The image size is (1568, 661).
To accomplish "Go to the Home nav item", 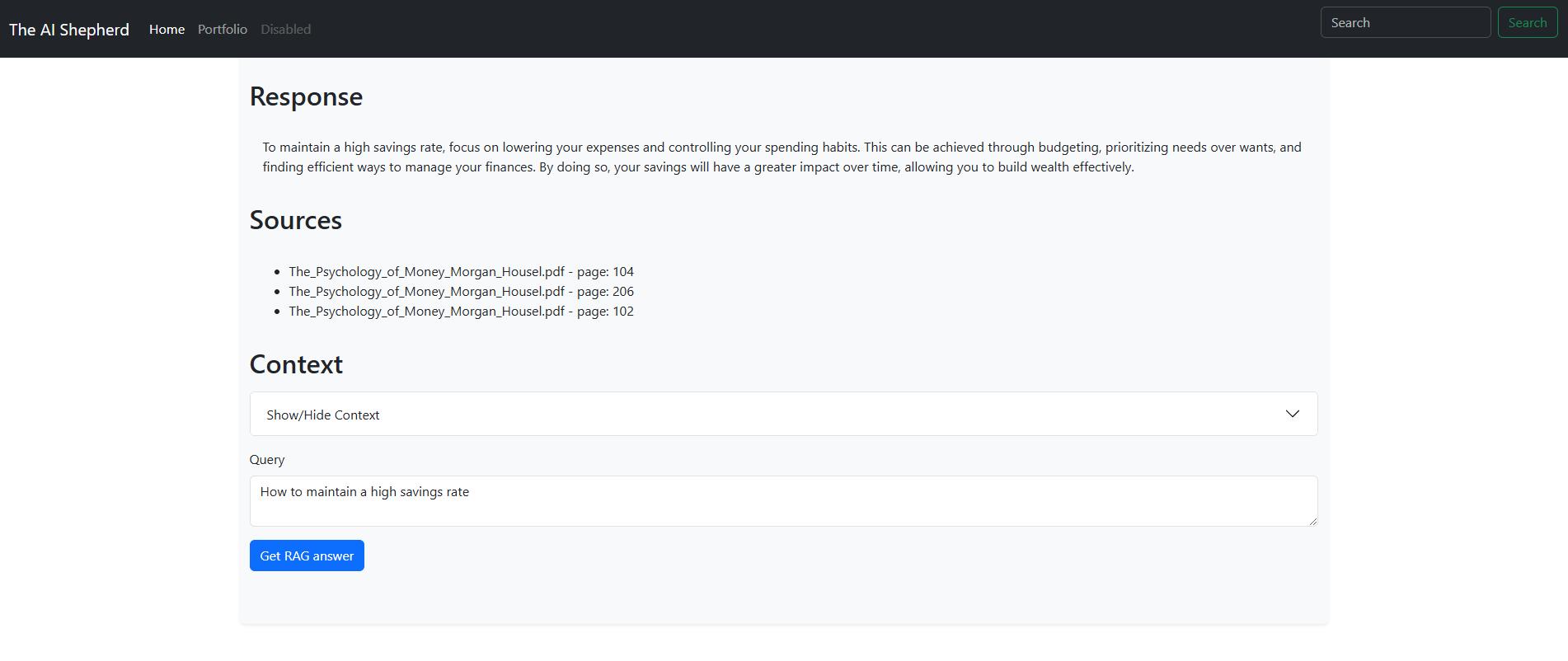I will click(167, 30).
